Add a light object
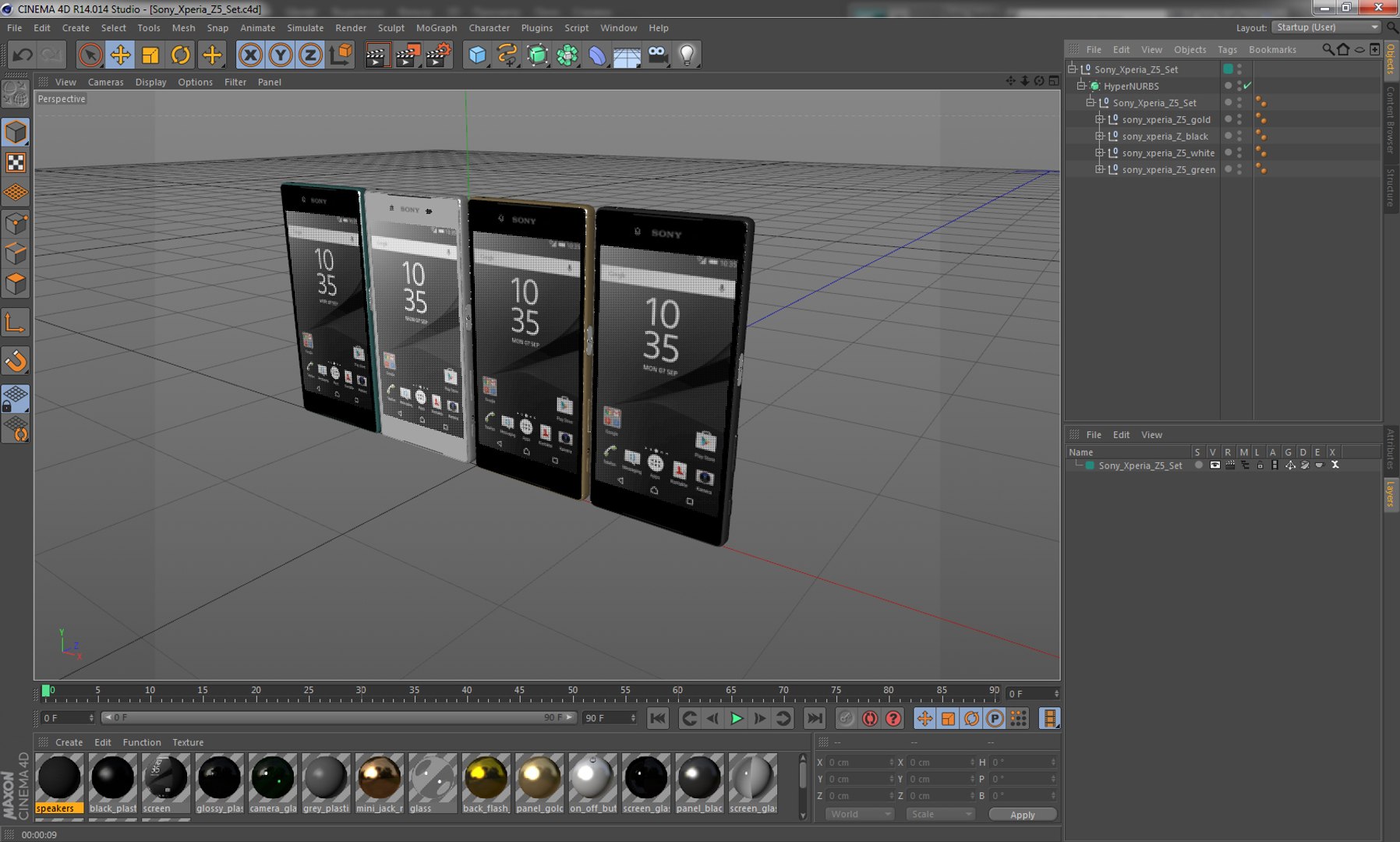1400x842 pixels. tap(688, 55)
